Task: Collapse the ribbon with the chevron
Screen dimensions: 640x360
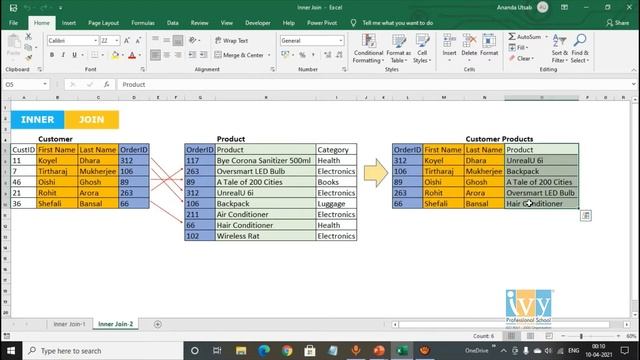Action: [x=633, y=70]
